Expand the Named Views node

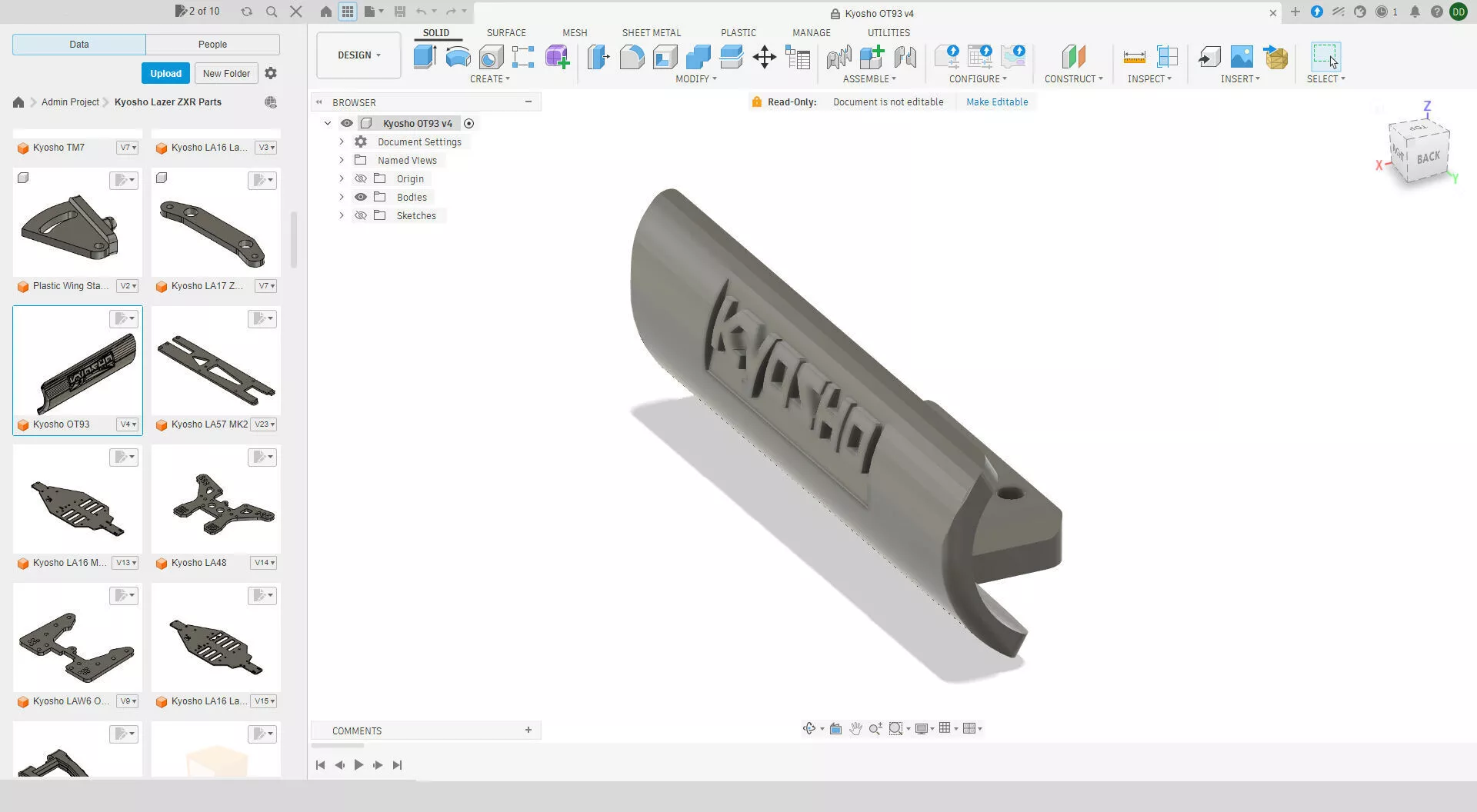[x=342, y=160]
